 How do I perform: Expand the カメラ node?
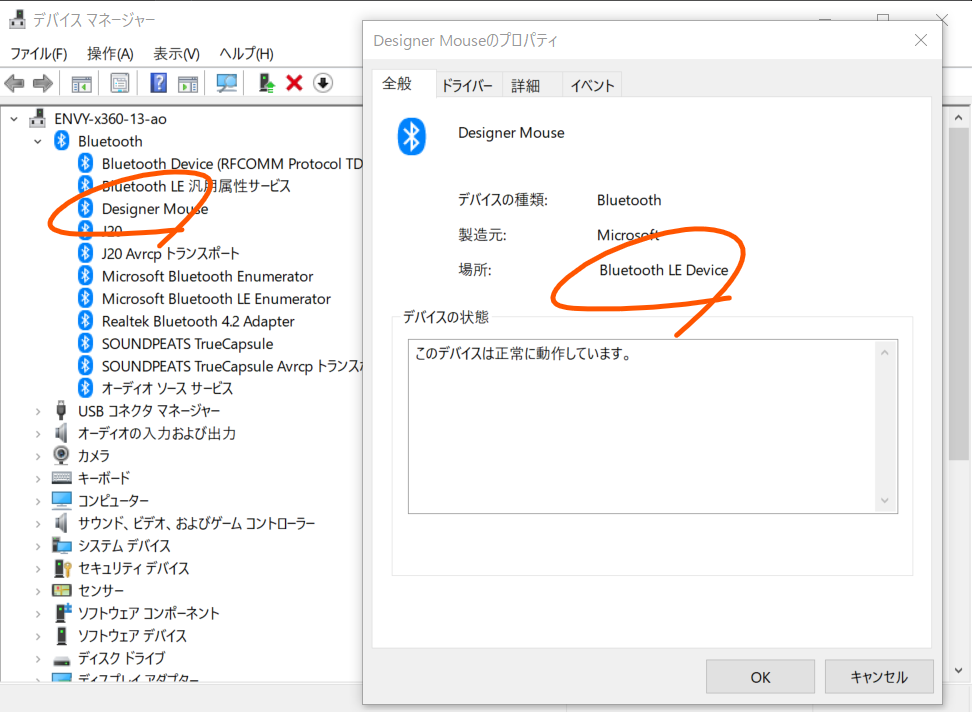[38, 456]
